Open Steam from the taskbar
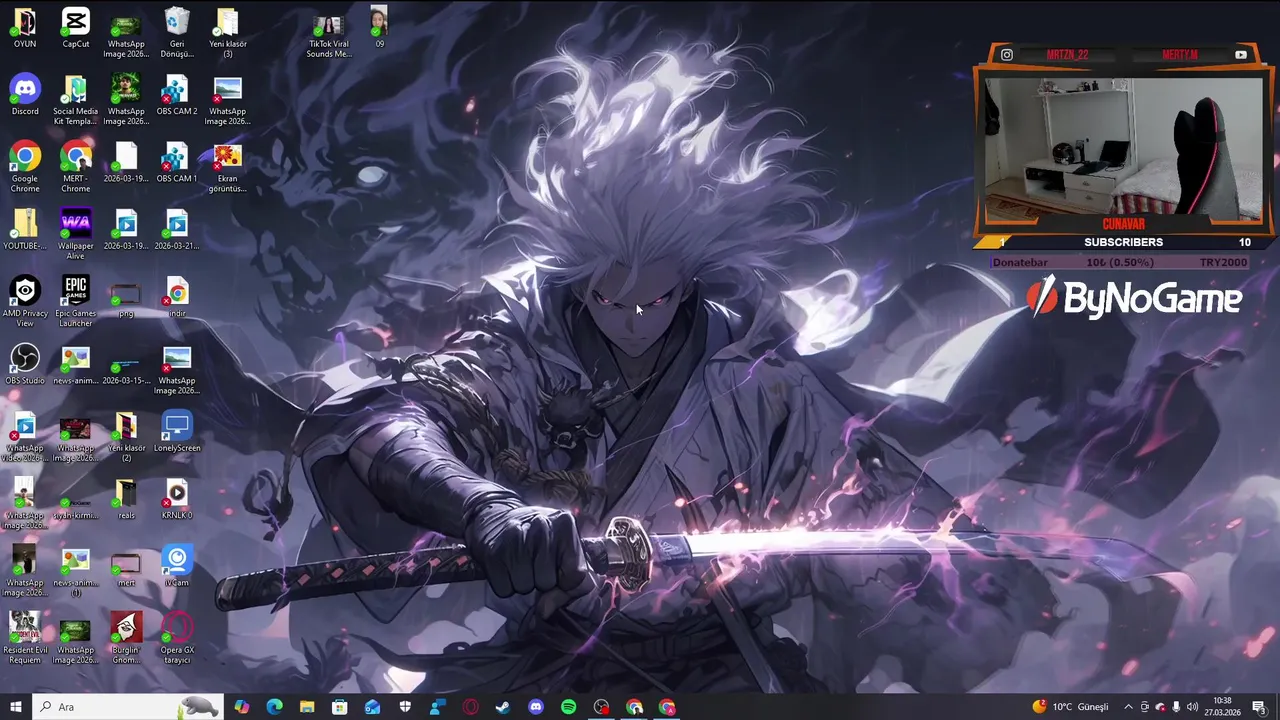 pyautogui.click(x=503, y=707)
